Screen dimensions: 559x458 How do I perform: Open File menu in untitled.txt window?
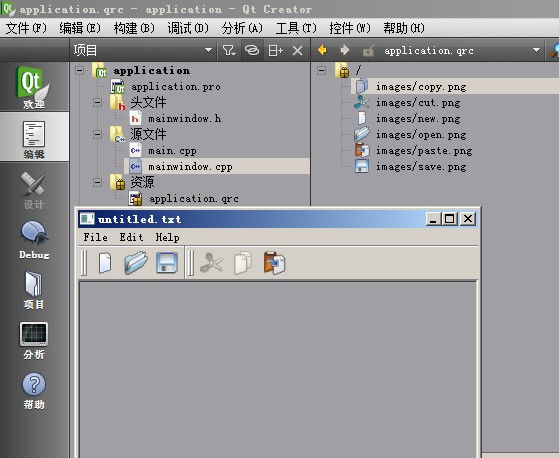[x=95, y=237]
